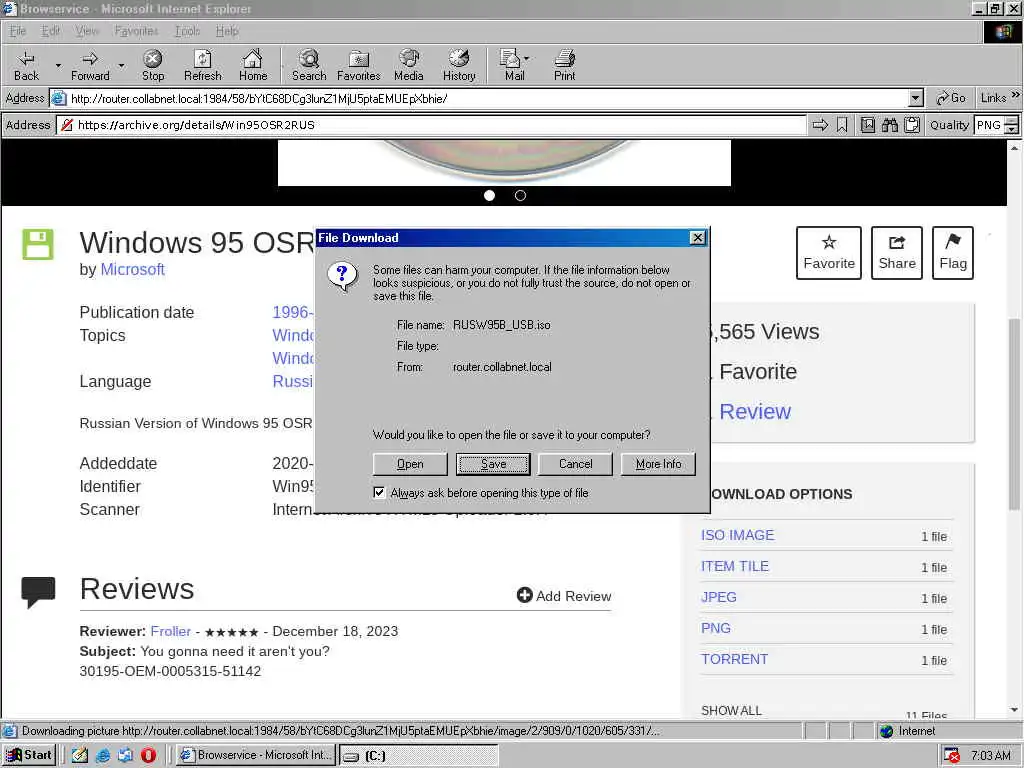This screenshot has width=1024, height=768.
Task: Click insecure padlock icon in Browservice address bar
Action: point(67,125)
